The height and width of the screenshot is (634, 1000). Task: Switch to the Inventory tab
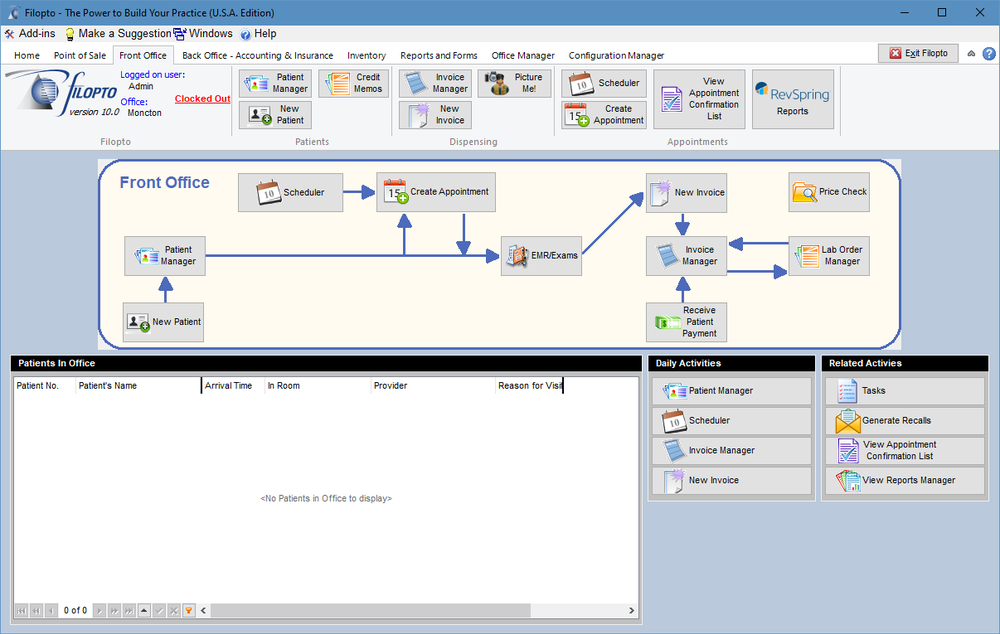point(366,55)
